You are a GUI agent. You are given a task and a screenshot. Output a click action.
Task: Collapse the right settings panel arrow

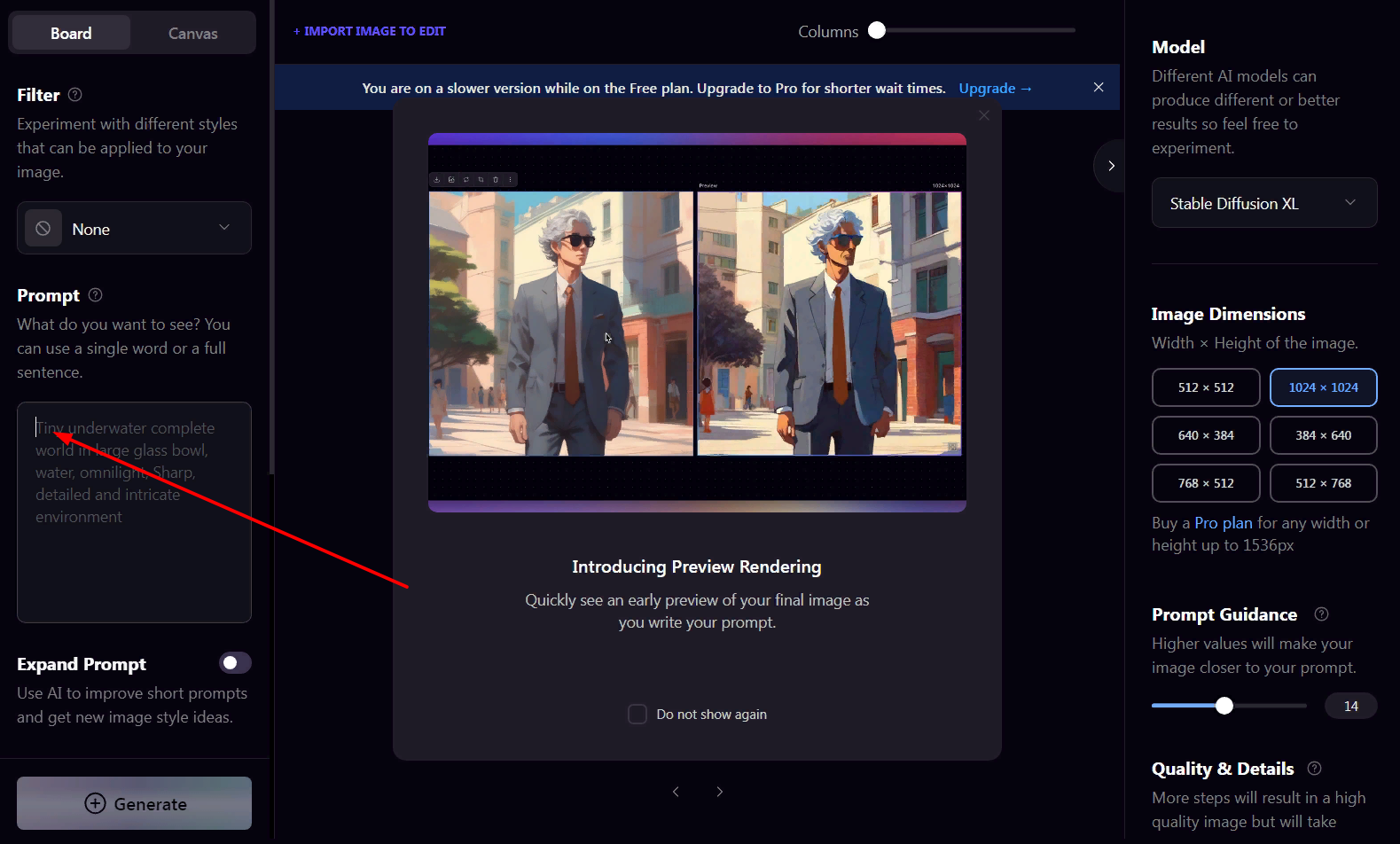pos(1110,166)
